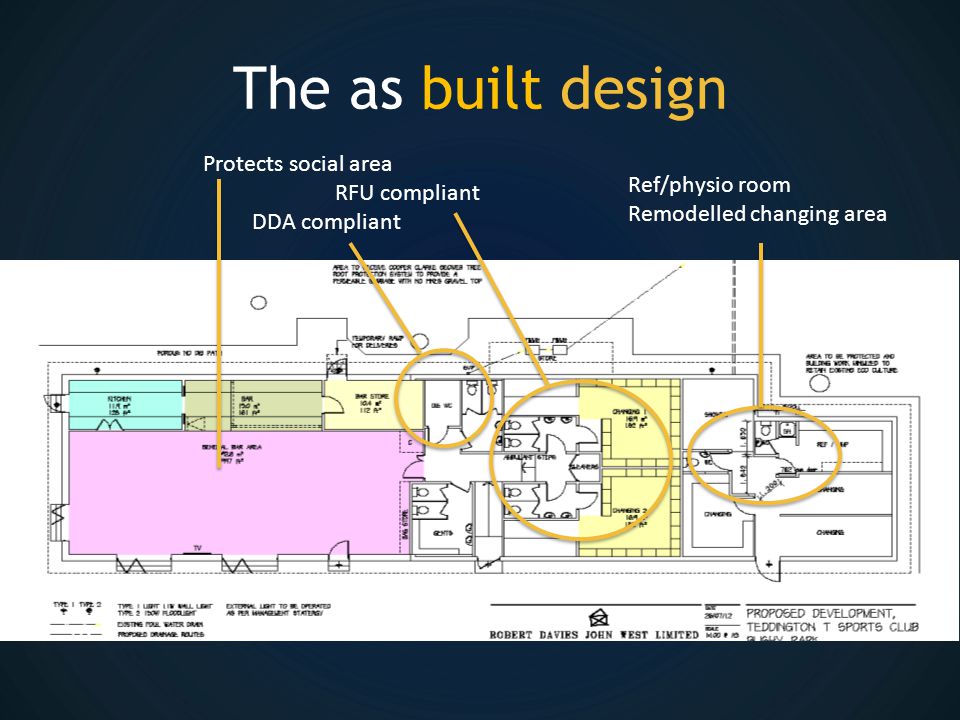The width and height of the screenshot is (960, 720).
Task: Click the tree circle symbol below 'AREA TO BE PROTECTED'
Action: pos(819,383)
